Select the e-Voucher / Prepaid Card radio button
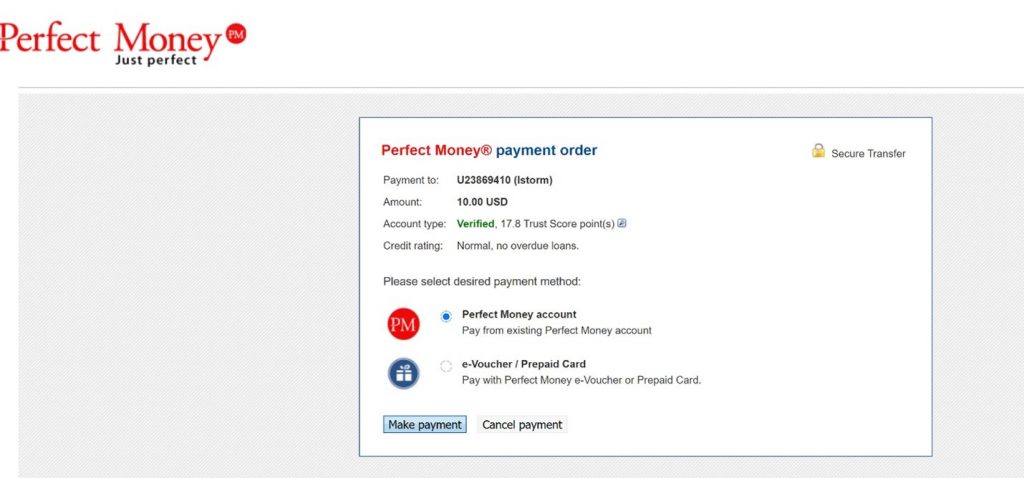Image resolution: width=1024 pixels, height=478 pixels. click(446, 366)
